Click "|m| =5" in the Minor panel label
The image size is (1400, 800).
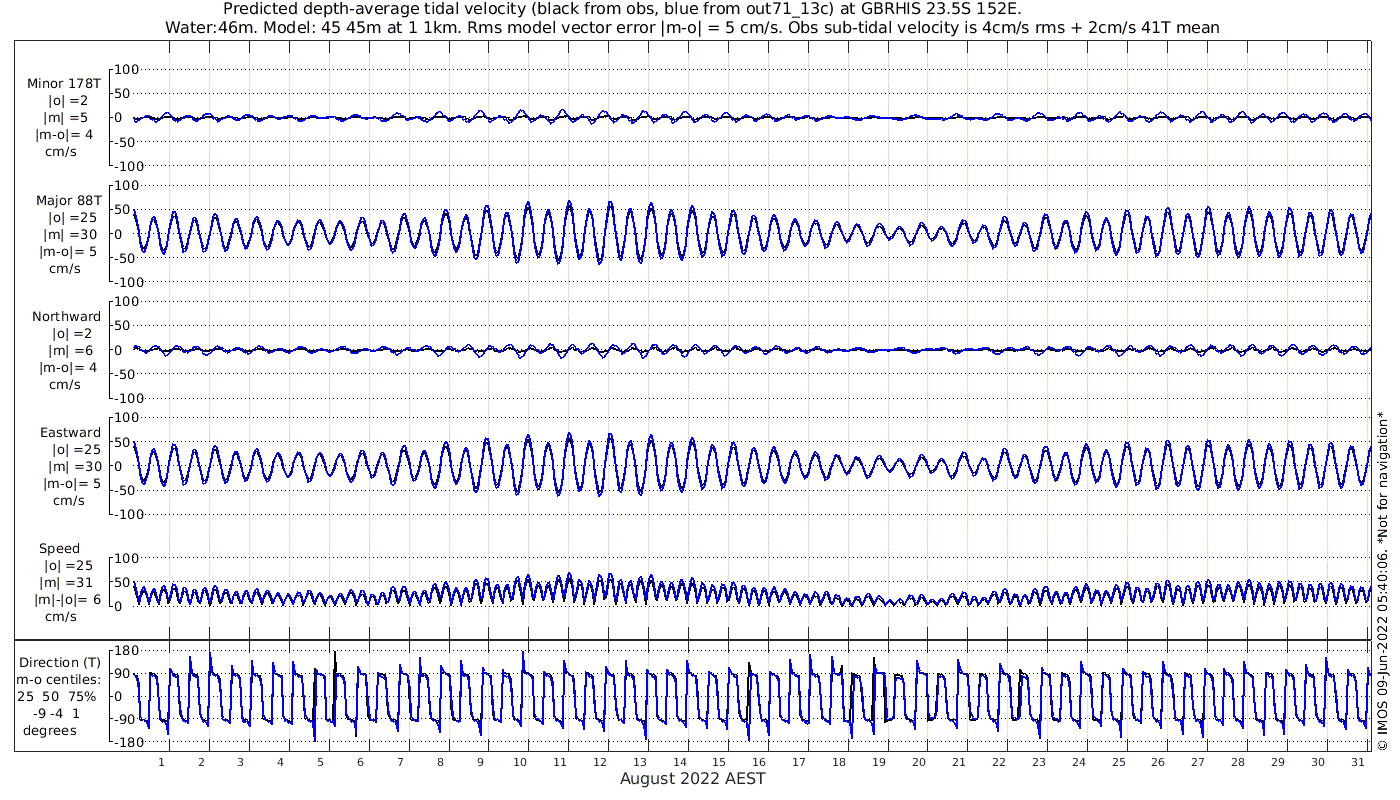click(66, 118)
